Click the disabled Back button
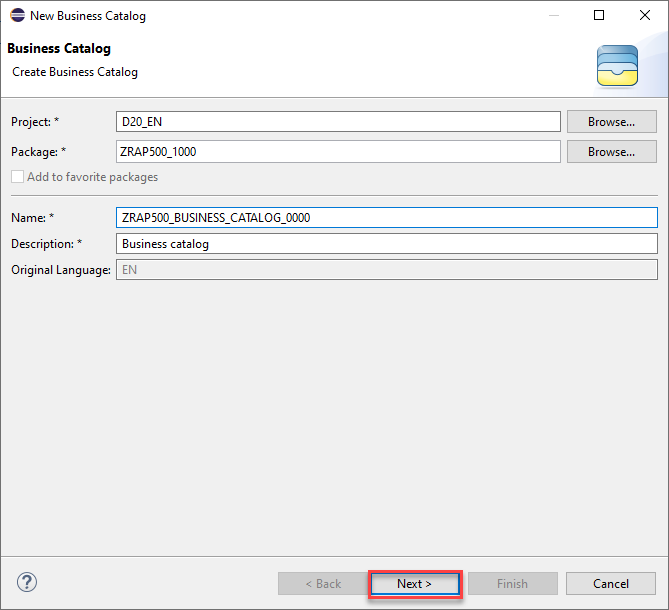Screen dimensions: 669x610 click(x=323, y=584)
